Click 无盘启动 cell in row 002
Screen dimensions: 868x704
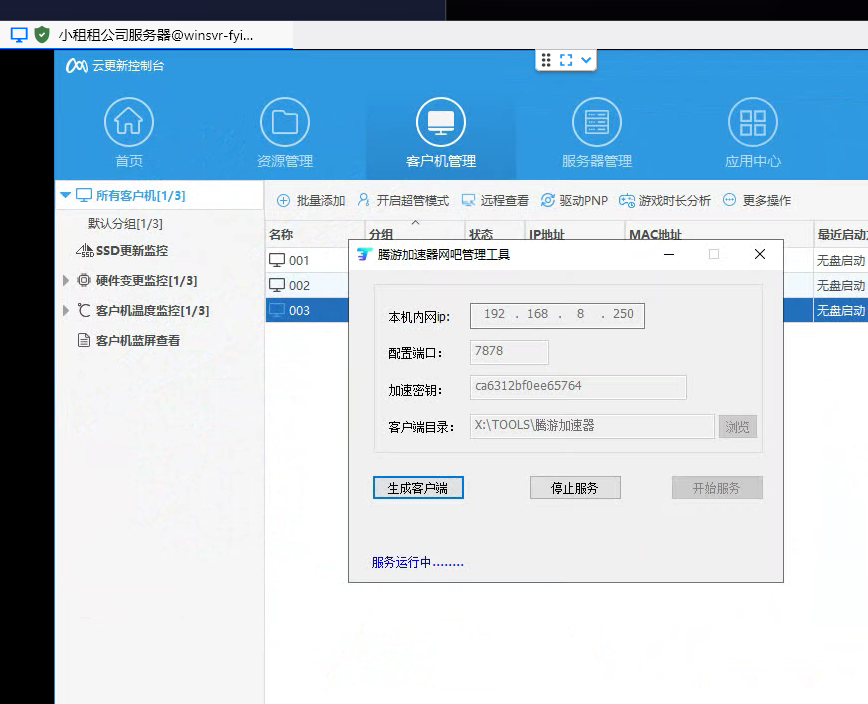841,285
